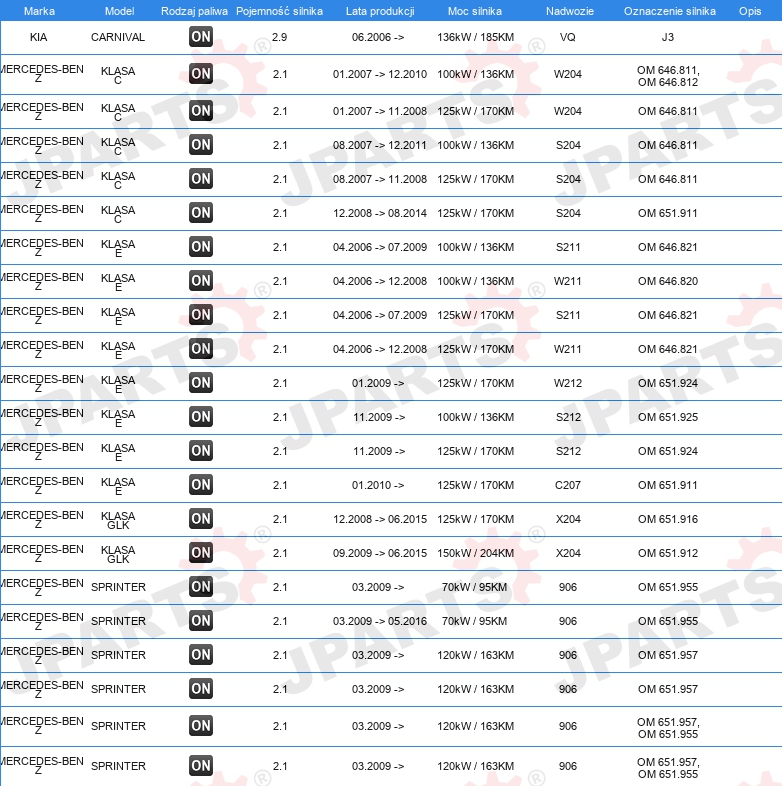The width and height of the screenshot is (782, 786).
Task: Click ON badge in W204 row dated 01.2007 -> 11.2008
Action: click(201, 111)
